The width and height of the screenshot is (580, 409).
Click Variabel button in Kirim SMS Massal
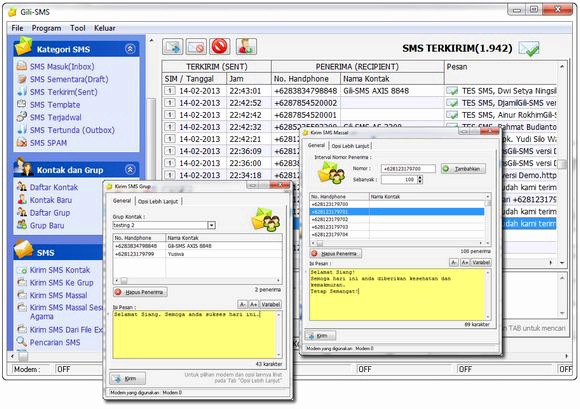point(481,262)
